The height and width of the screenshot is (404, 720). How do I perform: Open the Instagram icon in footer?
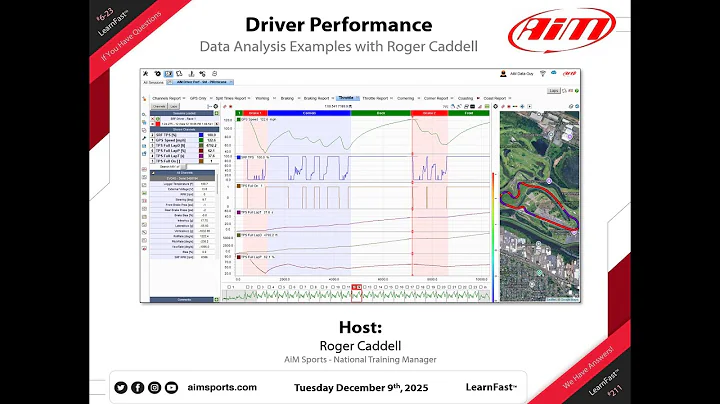coord(154,387)
